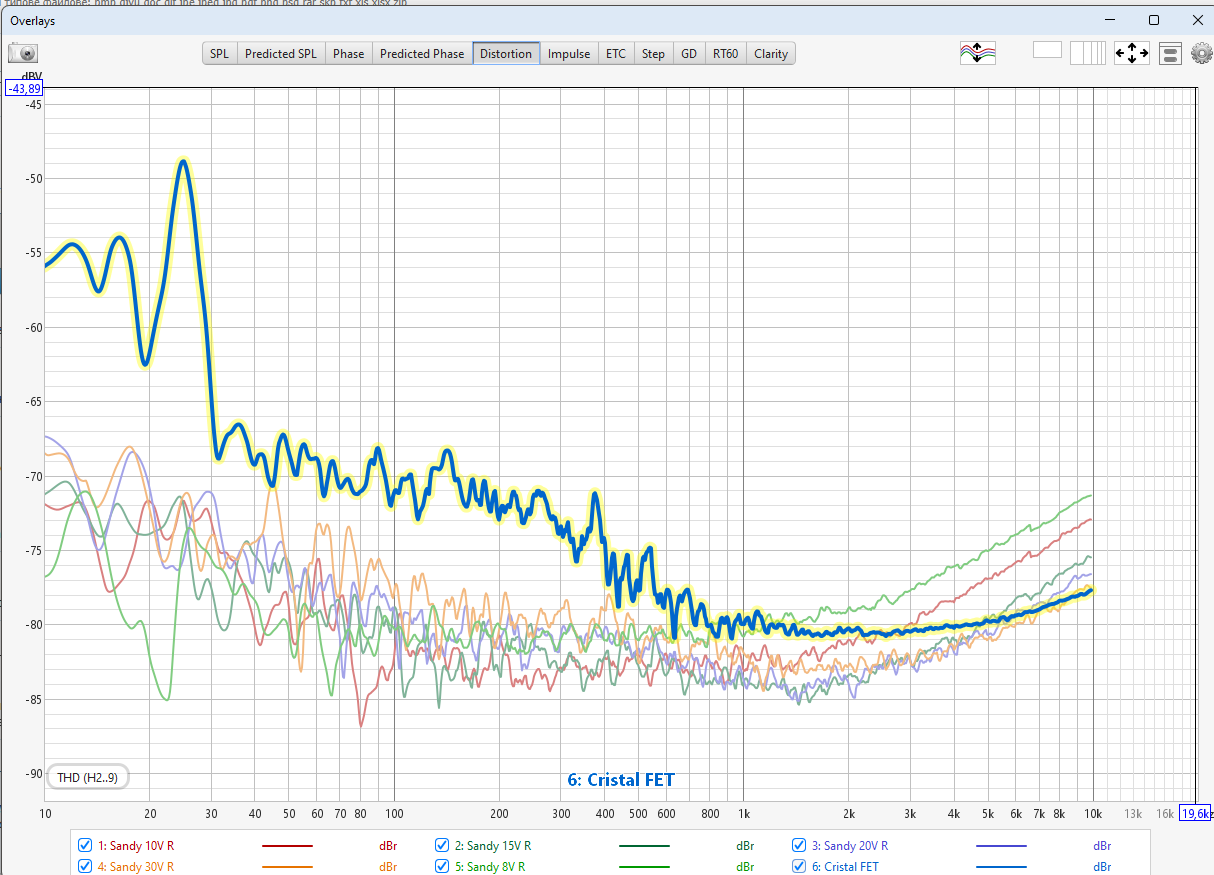Click the '3: Sandy 20V R' legend label
This screenshot has height=875, width=1214.
850,846
